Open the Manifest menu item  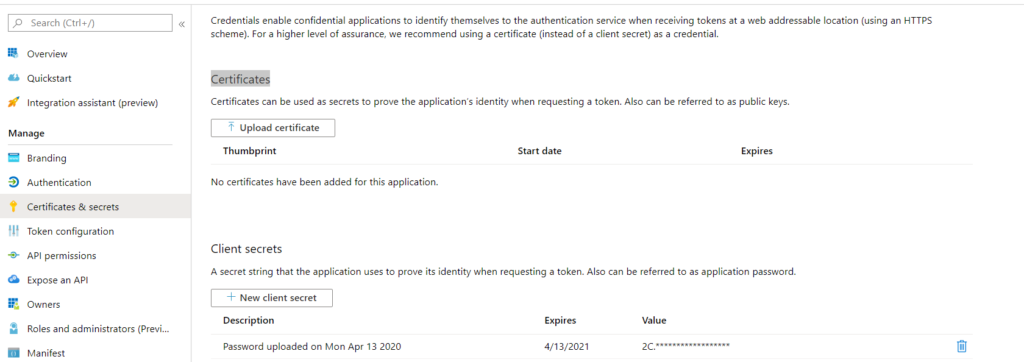pos(95,353)
